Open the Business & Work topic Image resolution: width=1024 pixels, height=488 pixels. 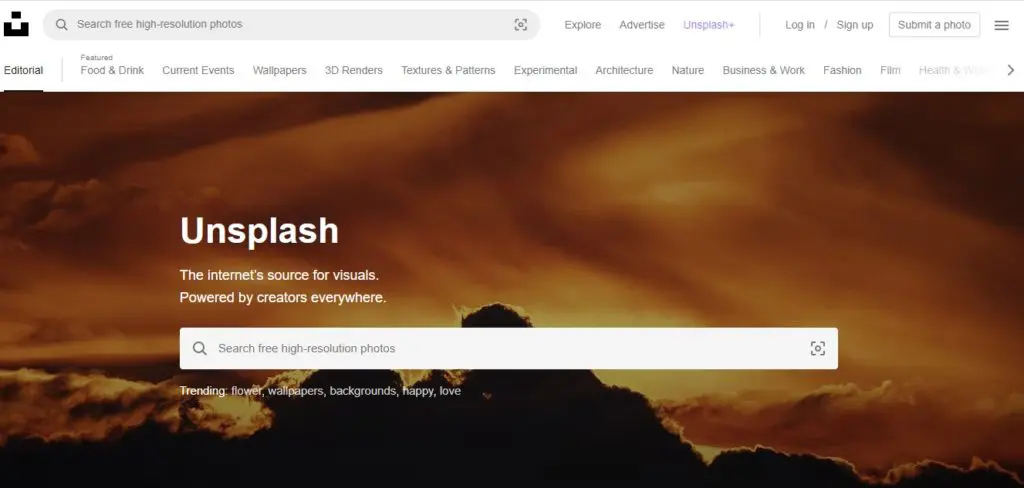tap(763, 70)
